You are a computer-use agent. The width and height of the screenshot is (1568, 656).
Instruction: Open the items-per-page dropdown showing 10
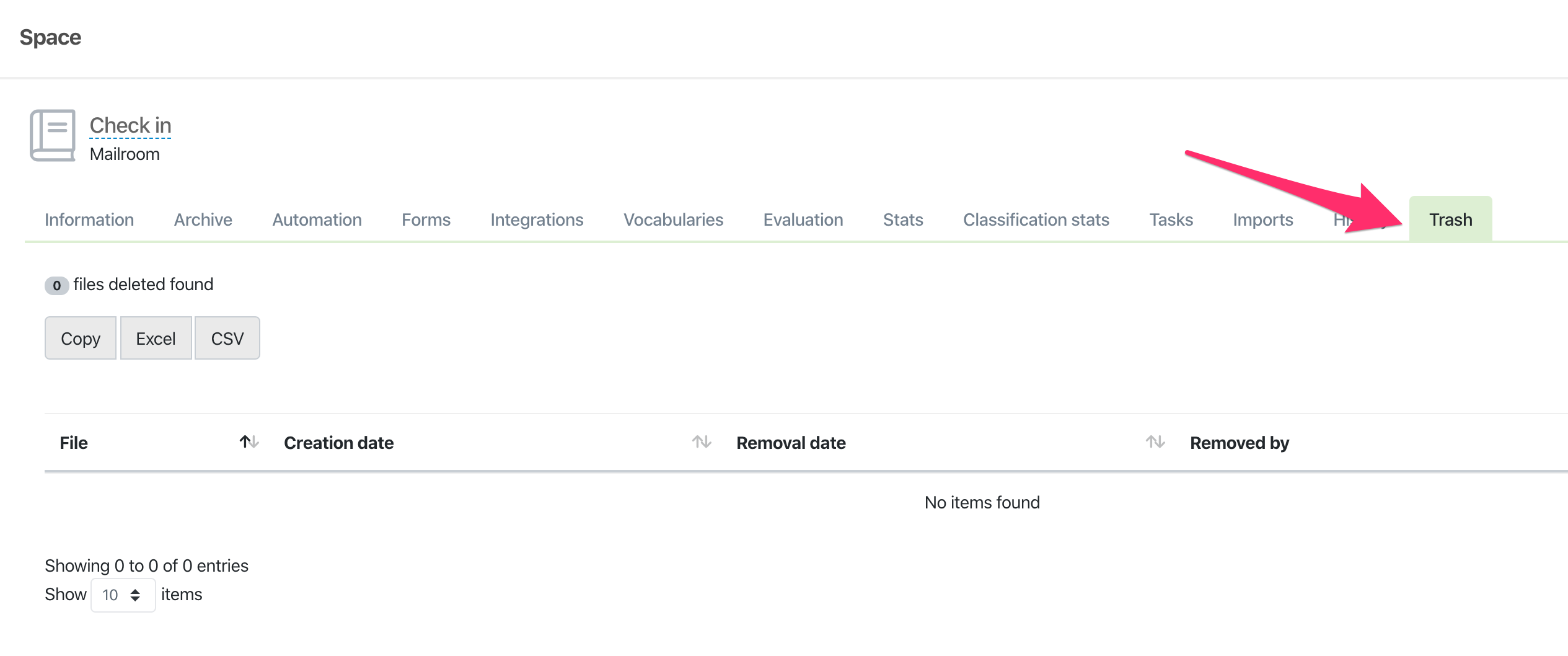coord(123,595)
